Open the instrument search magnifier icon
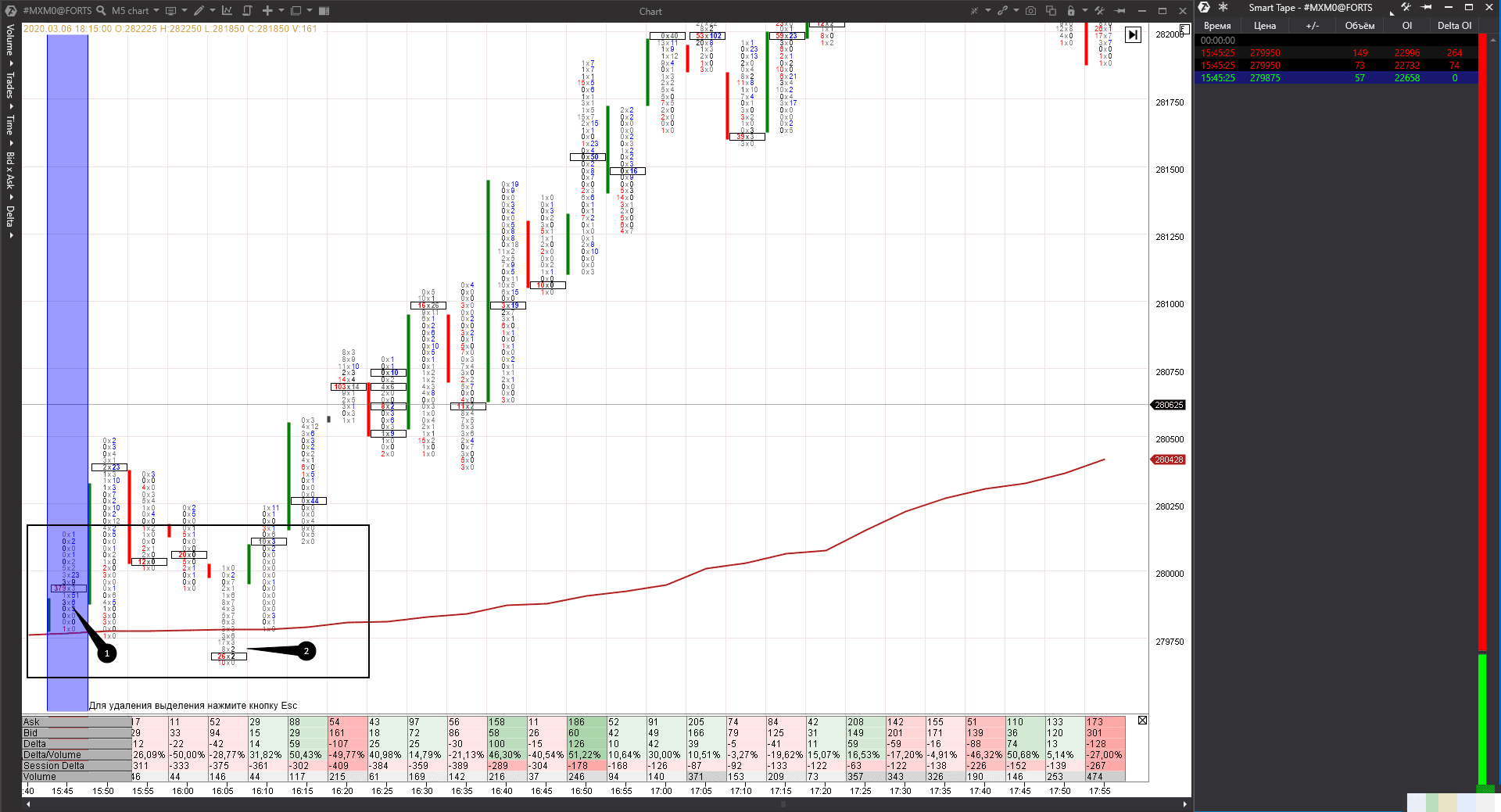This screenshot has height=812, width=1501. (x=101, y=11)
